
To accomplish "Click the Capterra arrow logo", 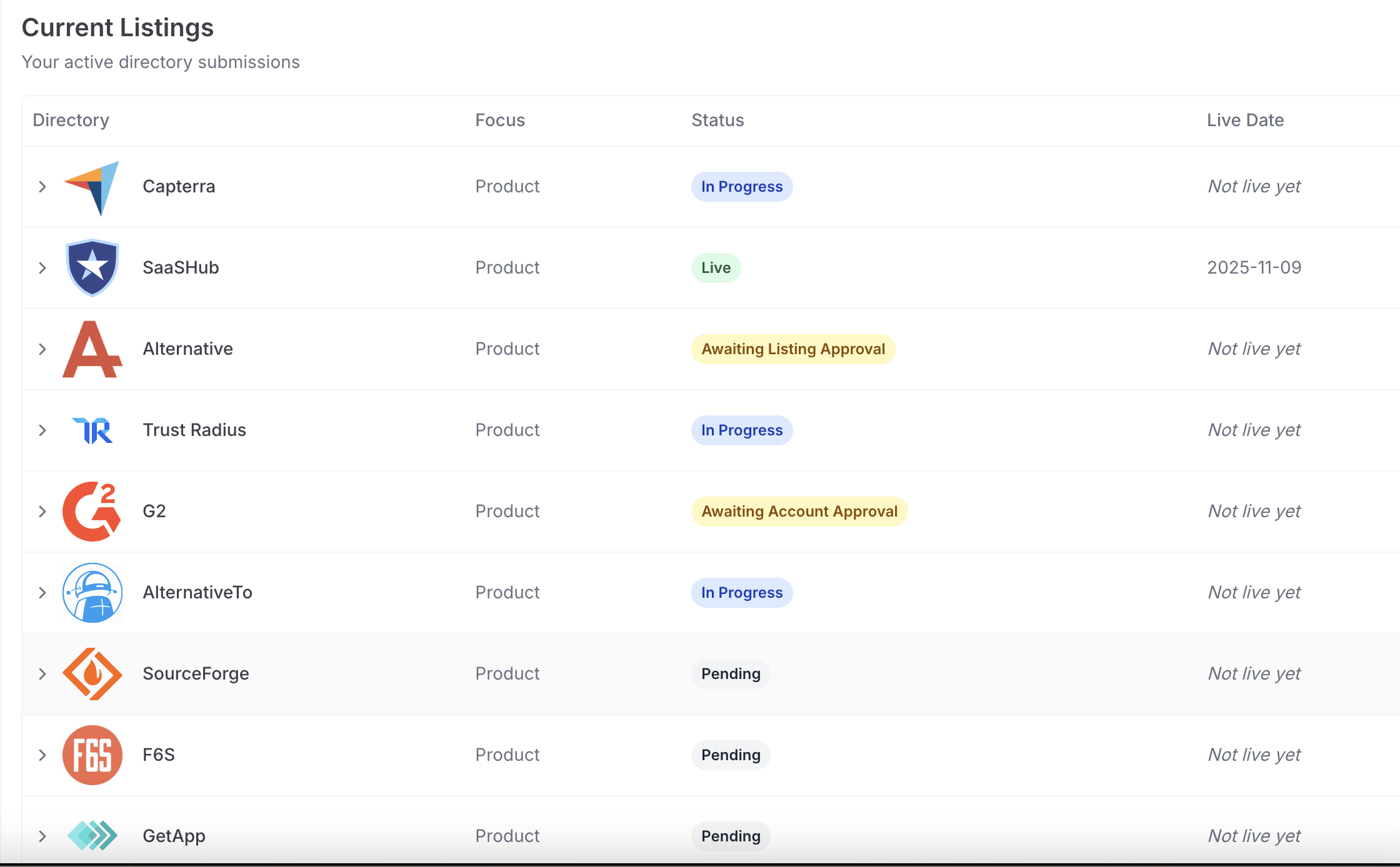I will [x=92, y=187].
